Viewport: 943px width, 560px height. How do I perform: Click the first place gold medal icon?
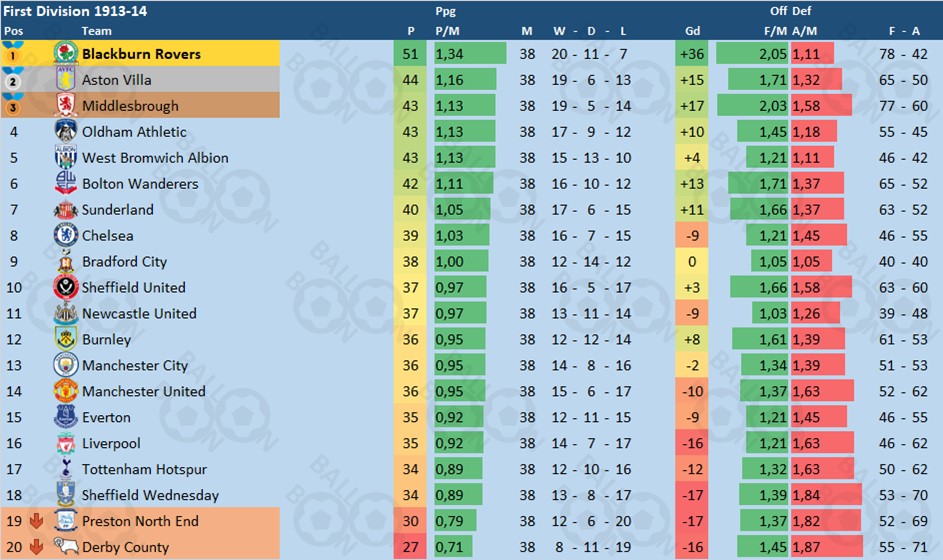[13, 54]
